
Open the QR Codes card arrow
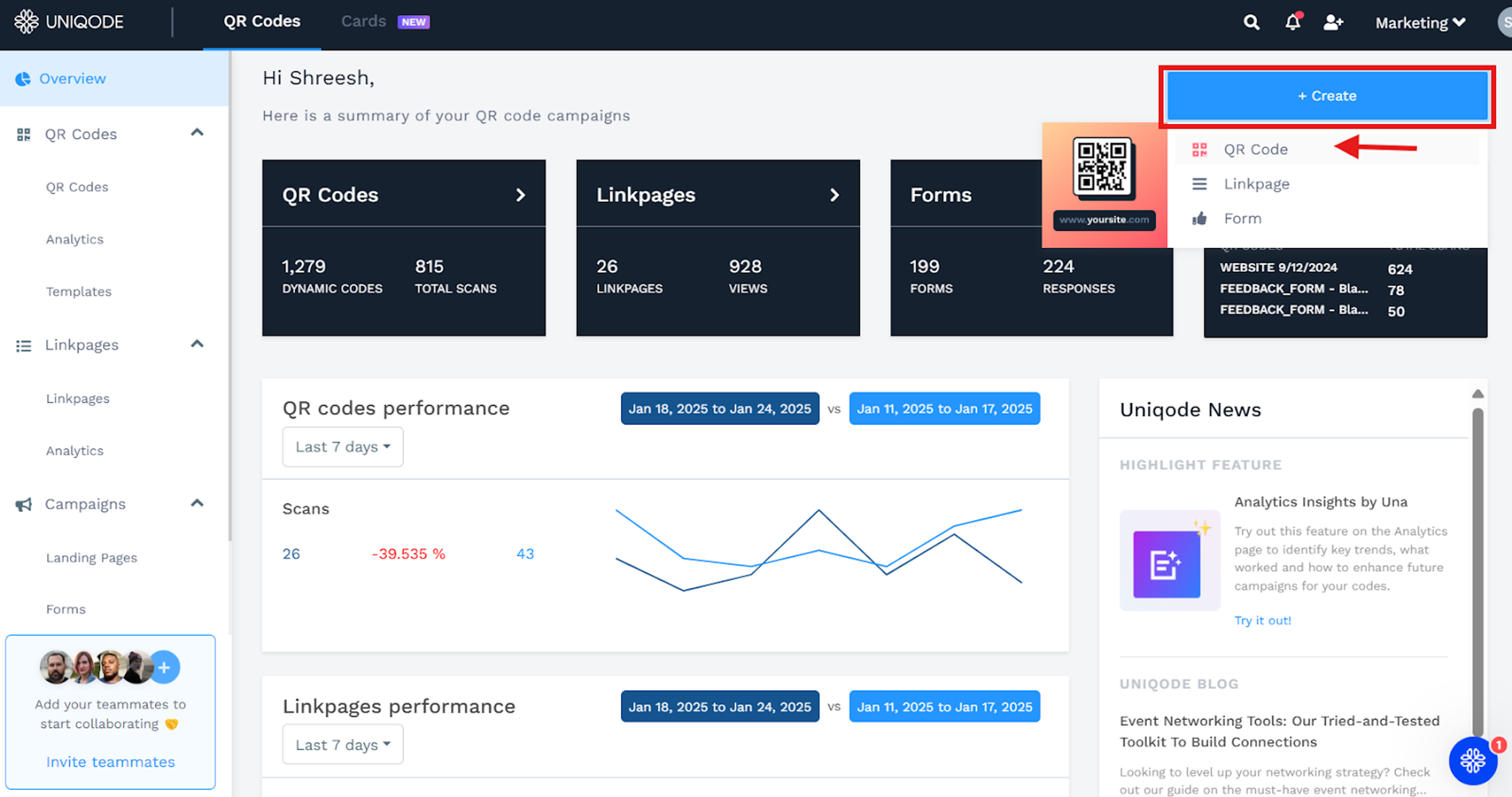coord(520,195)
